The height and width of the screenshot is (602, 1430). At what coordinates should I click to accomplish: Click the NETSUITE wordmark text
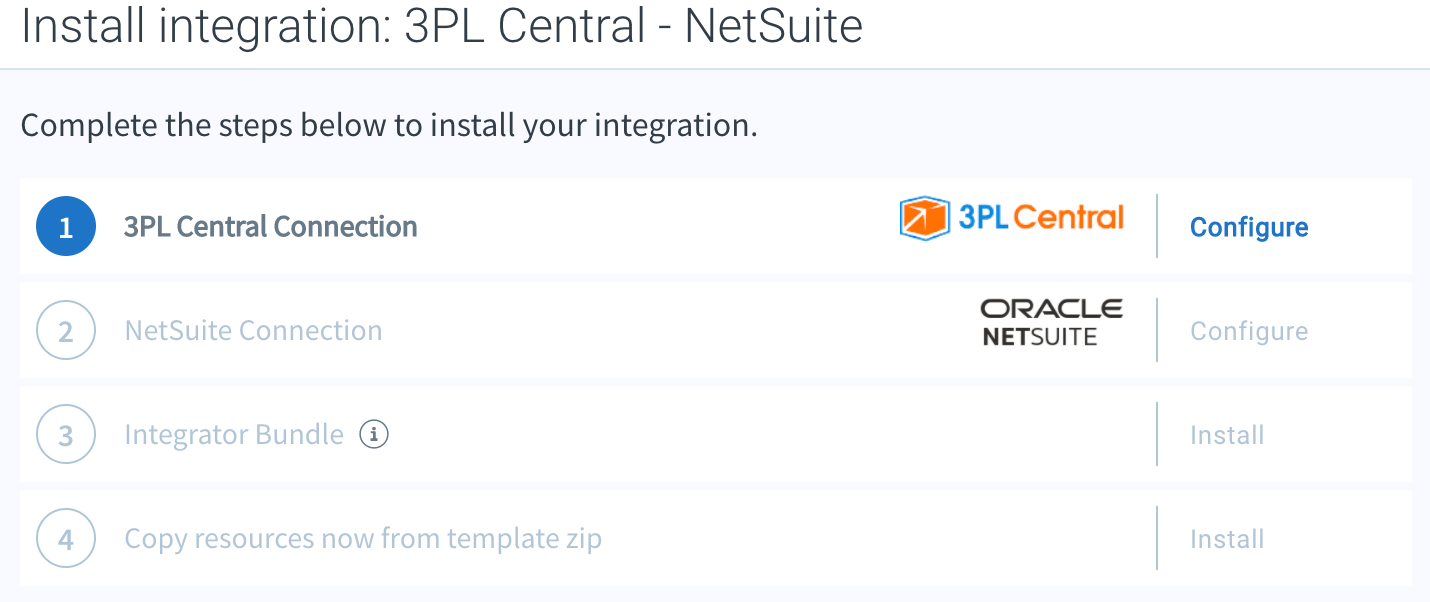1040,337
